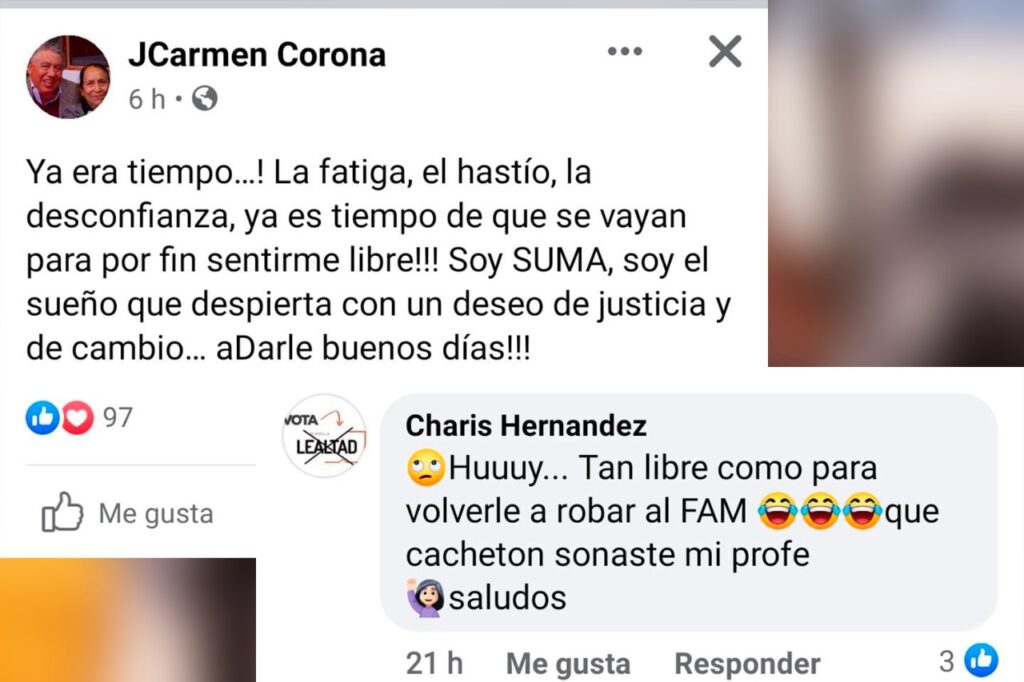Click the comment's blue like count icon

click(x=982, y=660)
